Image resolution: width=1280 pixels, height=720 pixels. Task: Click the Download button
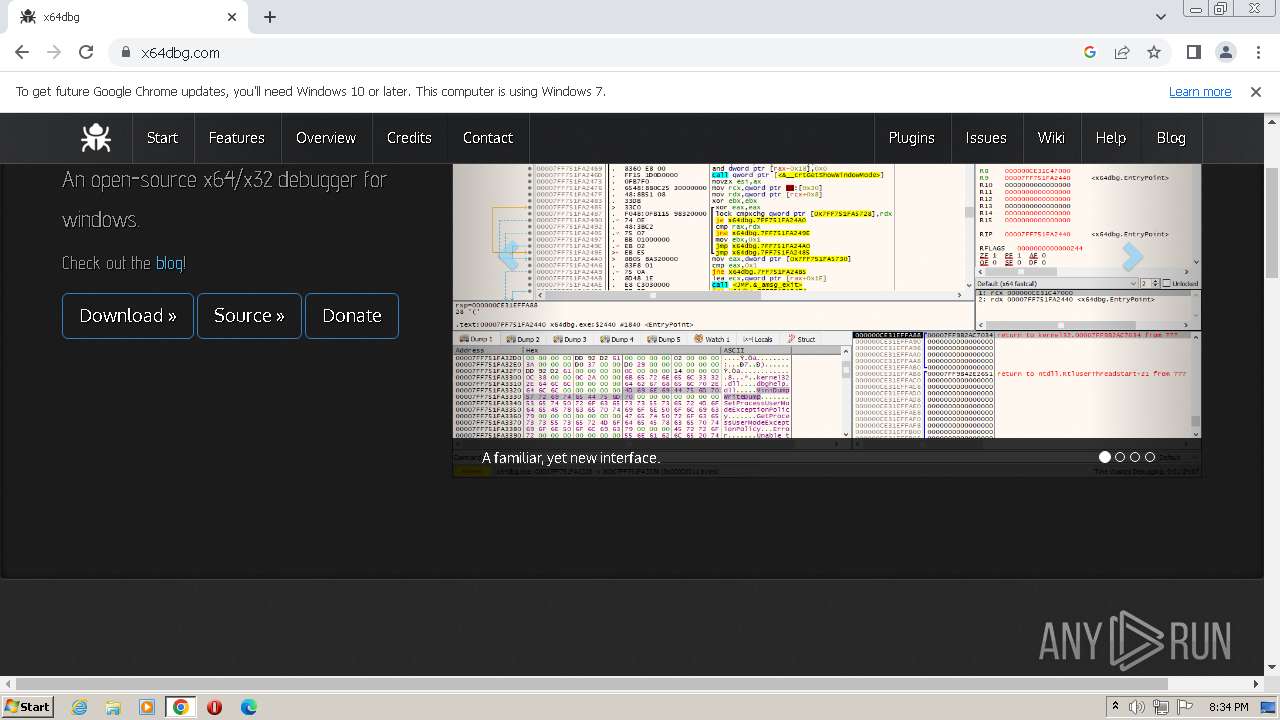coord(128,316)
